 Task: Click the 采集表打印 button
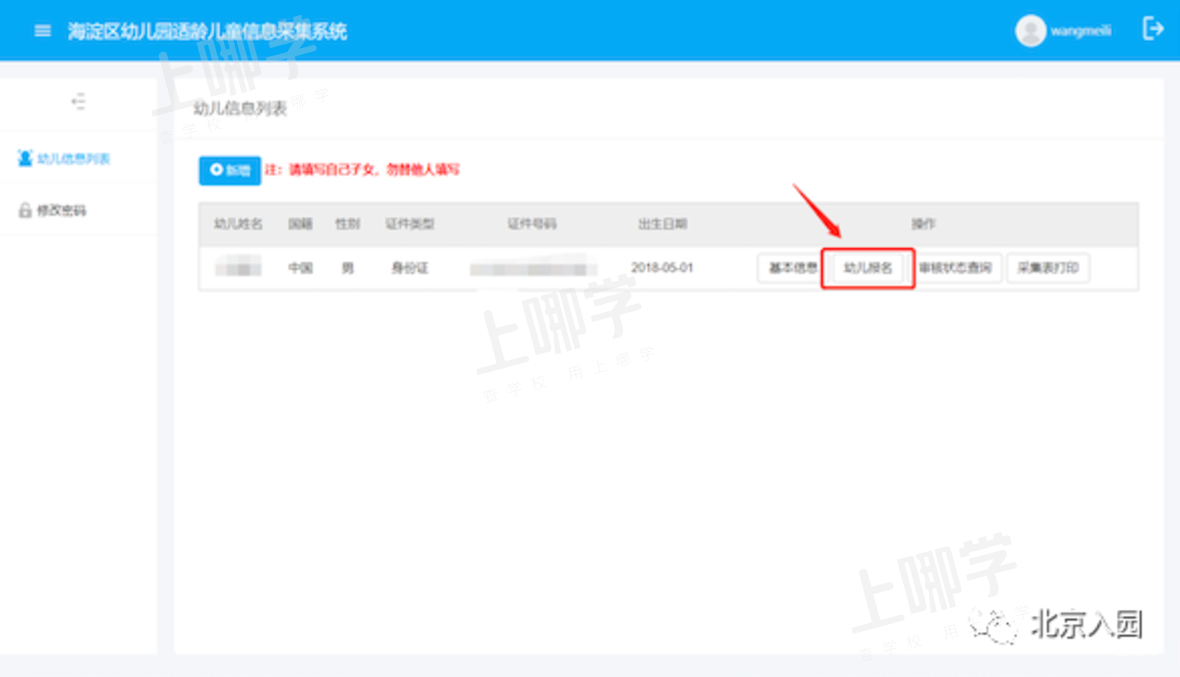click(x=1047, y=268)
